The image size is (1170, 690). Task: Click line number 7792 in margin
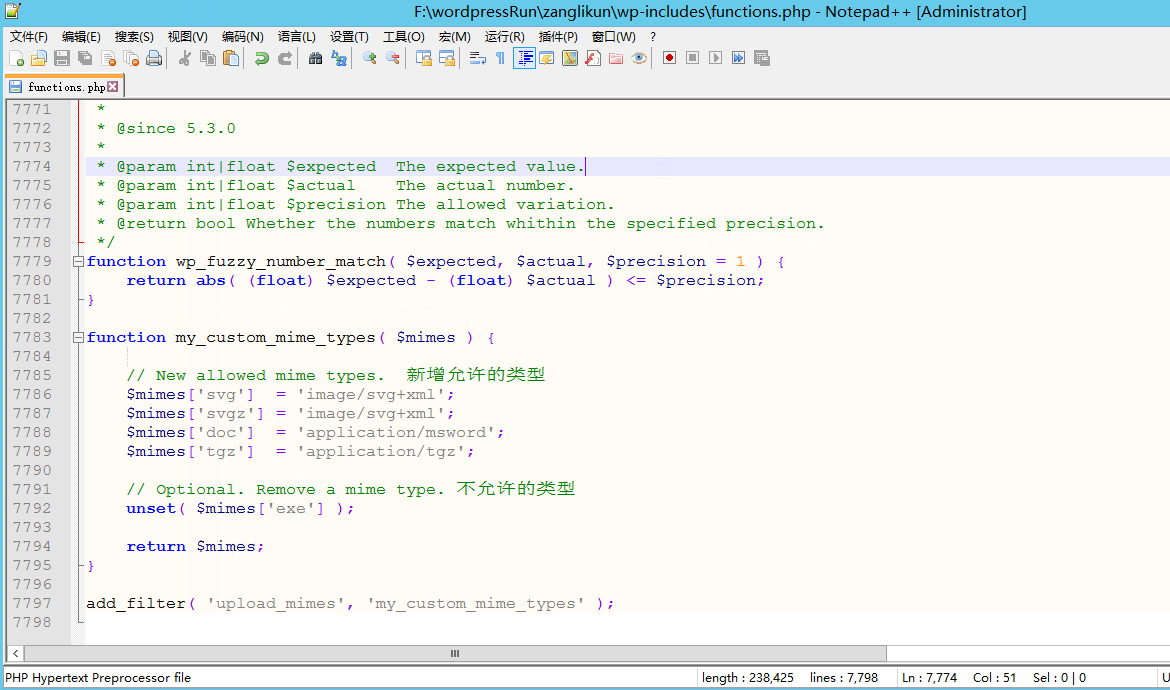click(32, 508)
